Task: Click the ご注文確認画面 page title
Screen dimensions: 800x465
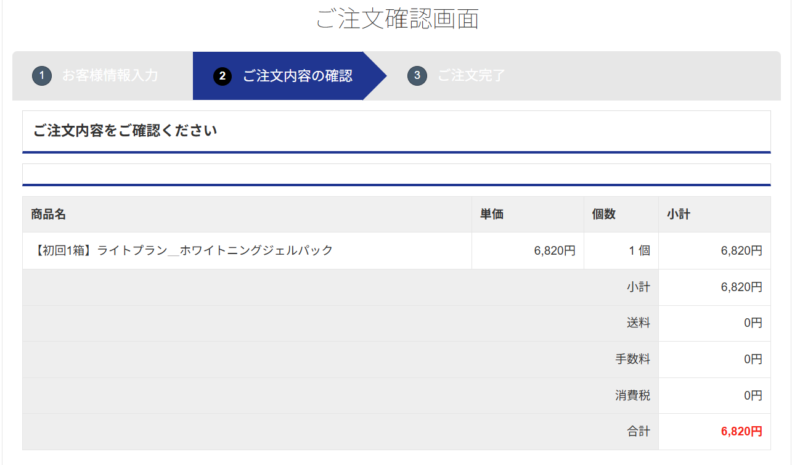Action: coord(397,19)
